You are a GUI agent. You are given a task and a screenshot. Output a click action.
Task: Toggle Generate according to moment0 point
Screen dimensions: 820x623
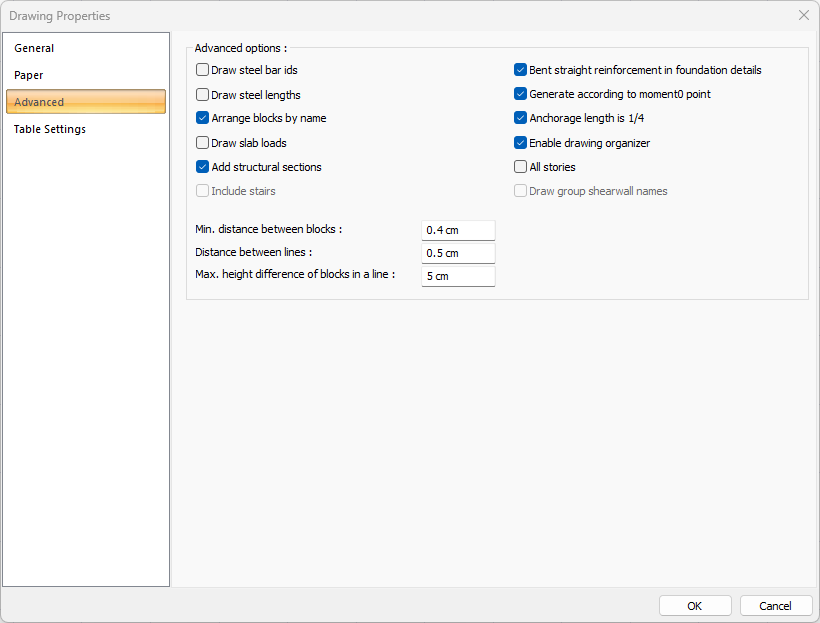(x=520, y=94)
